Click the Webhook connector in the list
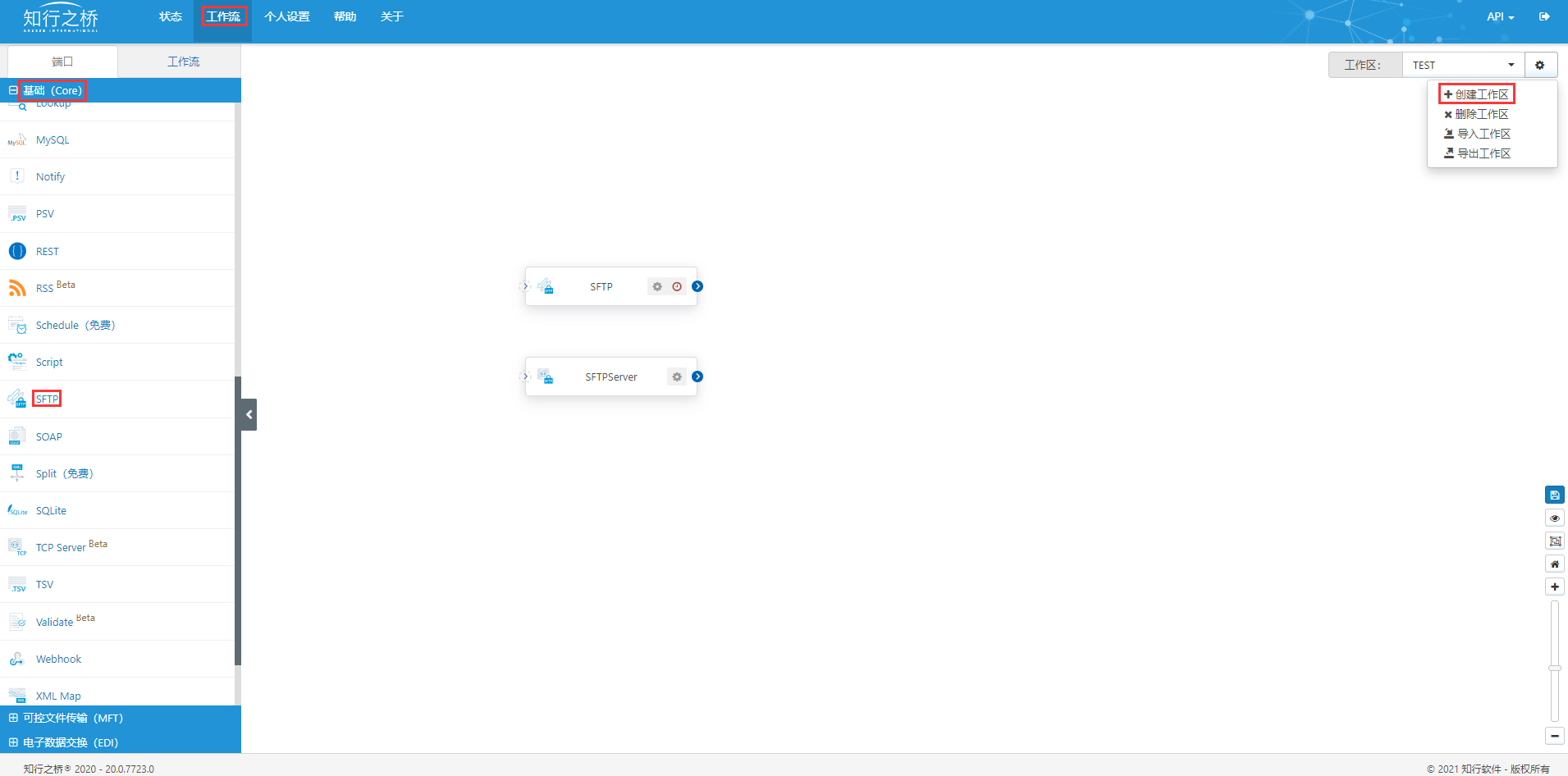 [x=58, y=660]
